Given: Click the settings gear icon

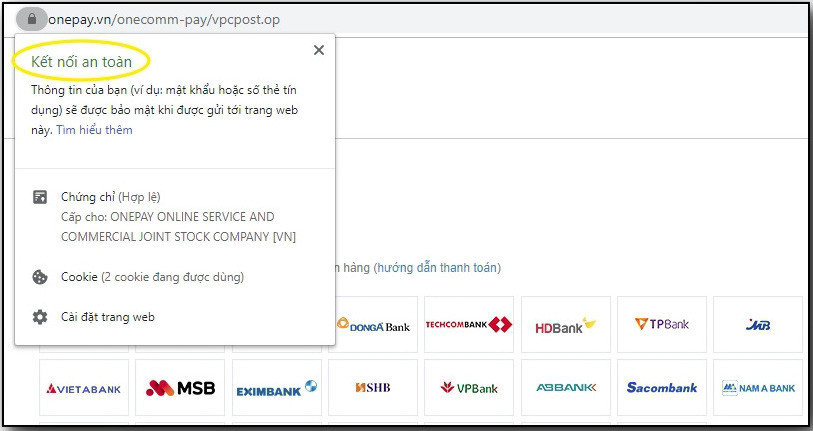Looking at the screenshot, I should tap(40, 317).
